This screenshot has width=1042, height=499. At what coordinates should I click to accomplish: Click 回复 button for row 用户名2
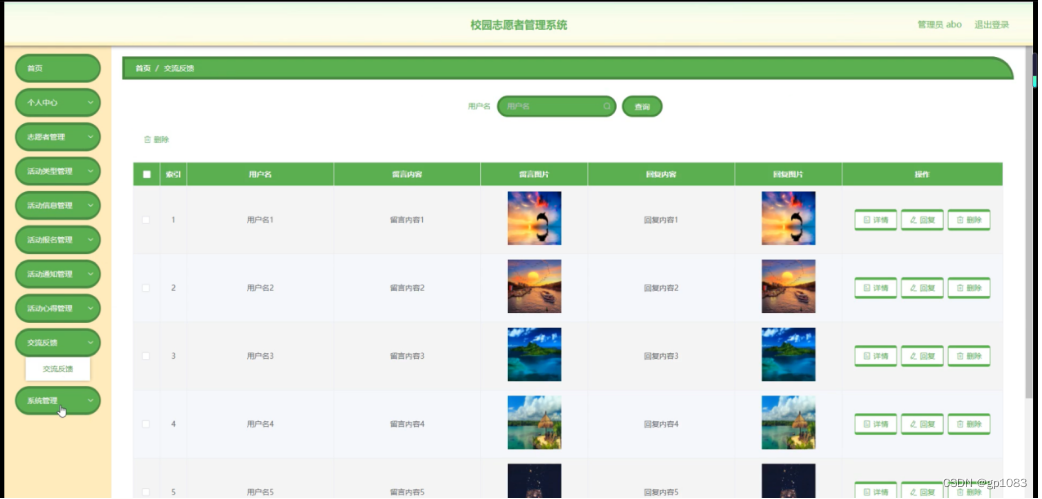(x=922, y=288)
